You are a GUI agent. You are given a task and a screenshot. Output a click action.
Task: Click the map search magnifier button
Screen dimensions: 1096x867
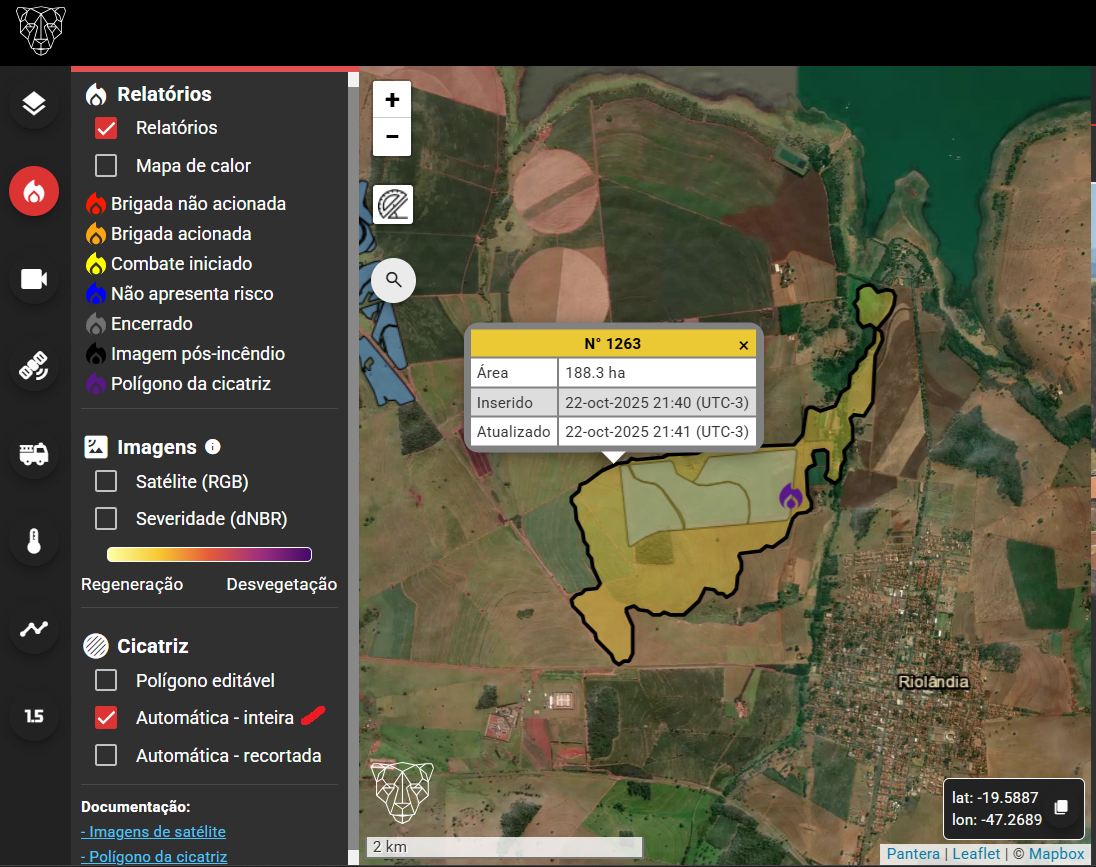(x=393, y=280)
